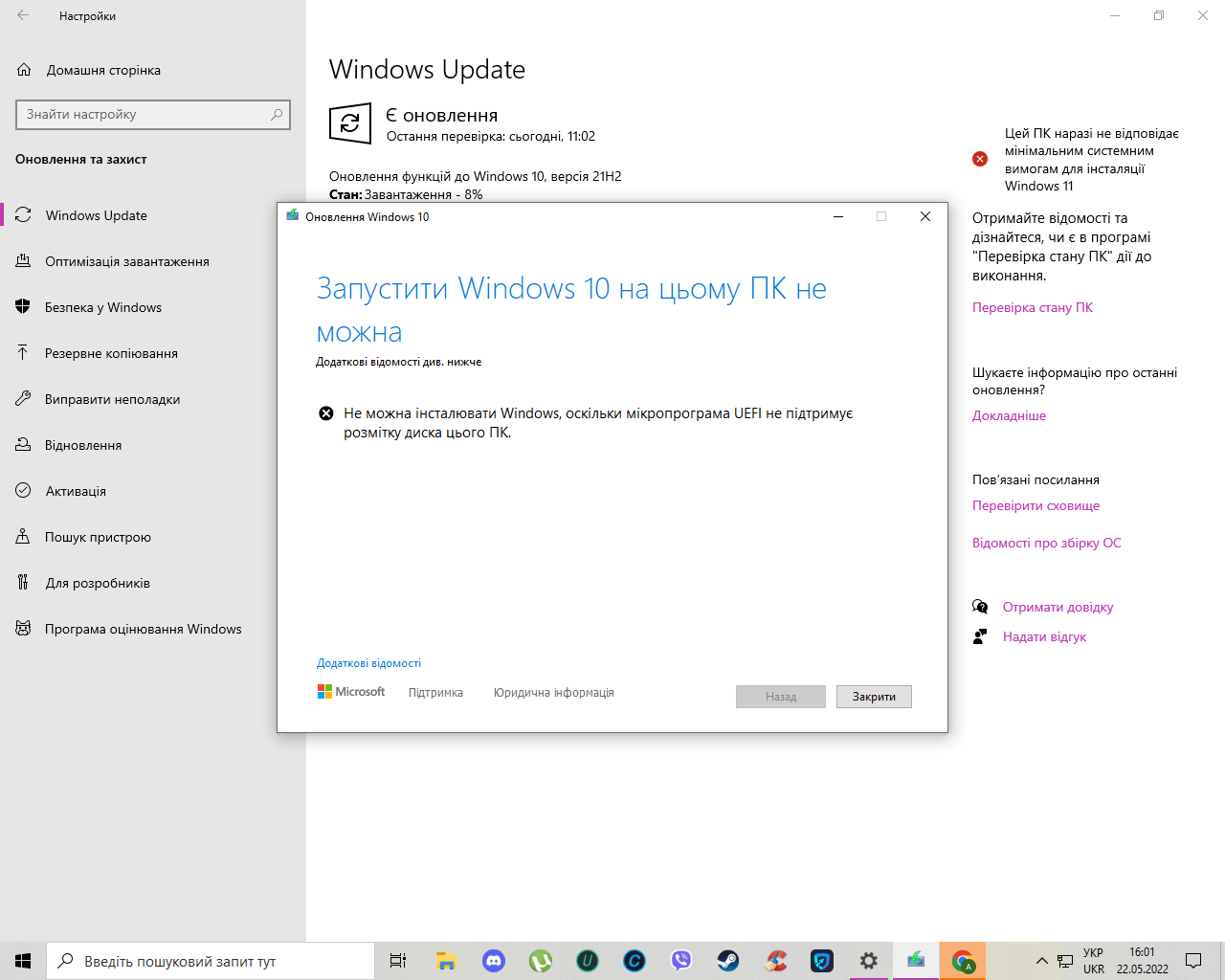Open Task View on taskbar
Screen dimensions: 1225x980
[398, 961]
